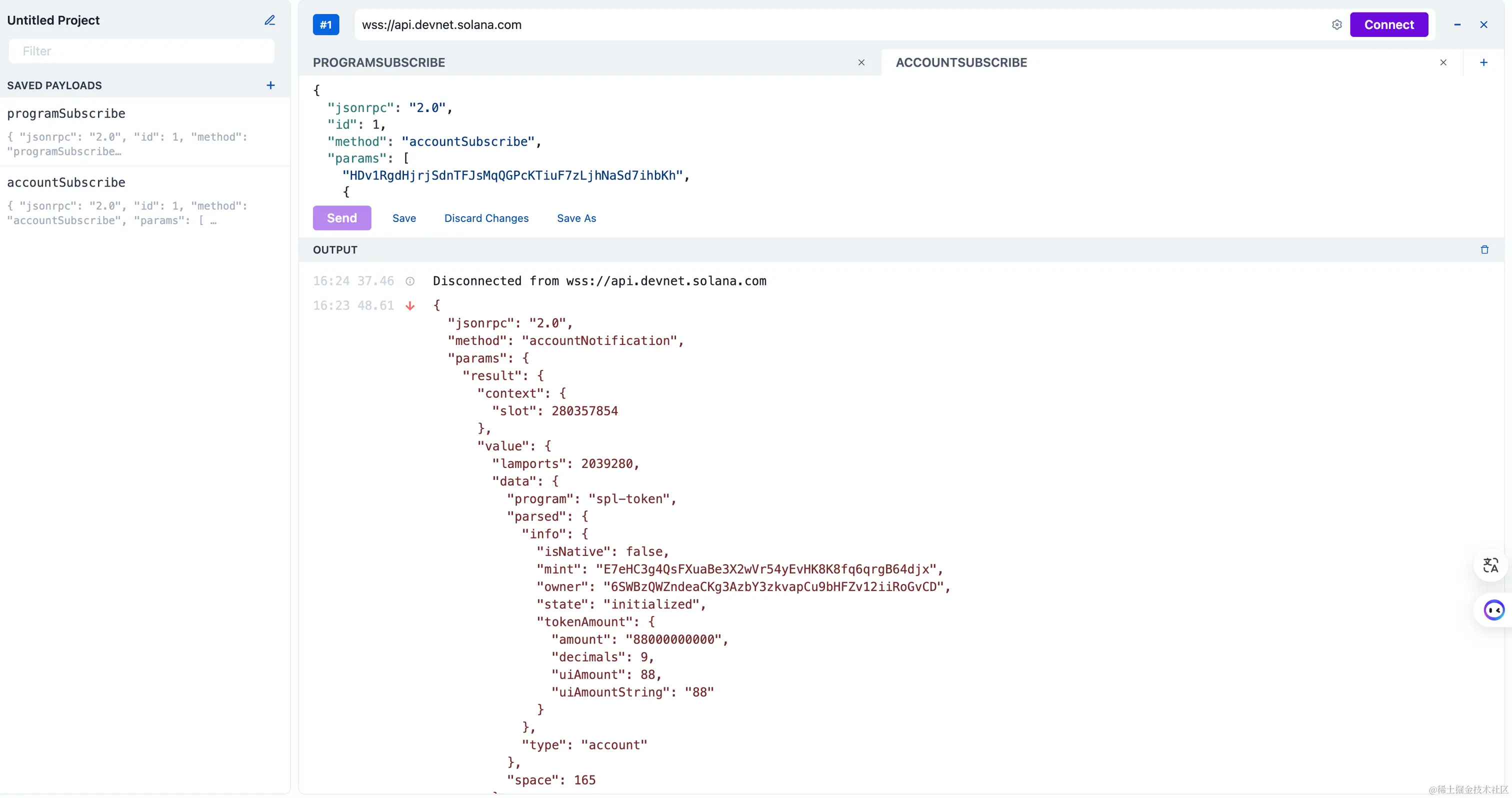The image size is (1512, 798).
Task: Click the Send button
Action: point(341,218)
